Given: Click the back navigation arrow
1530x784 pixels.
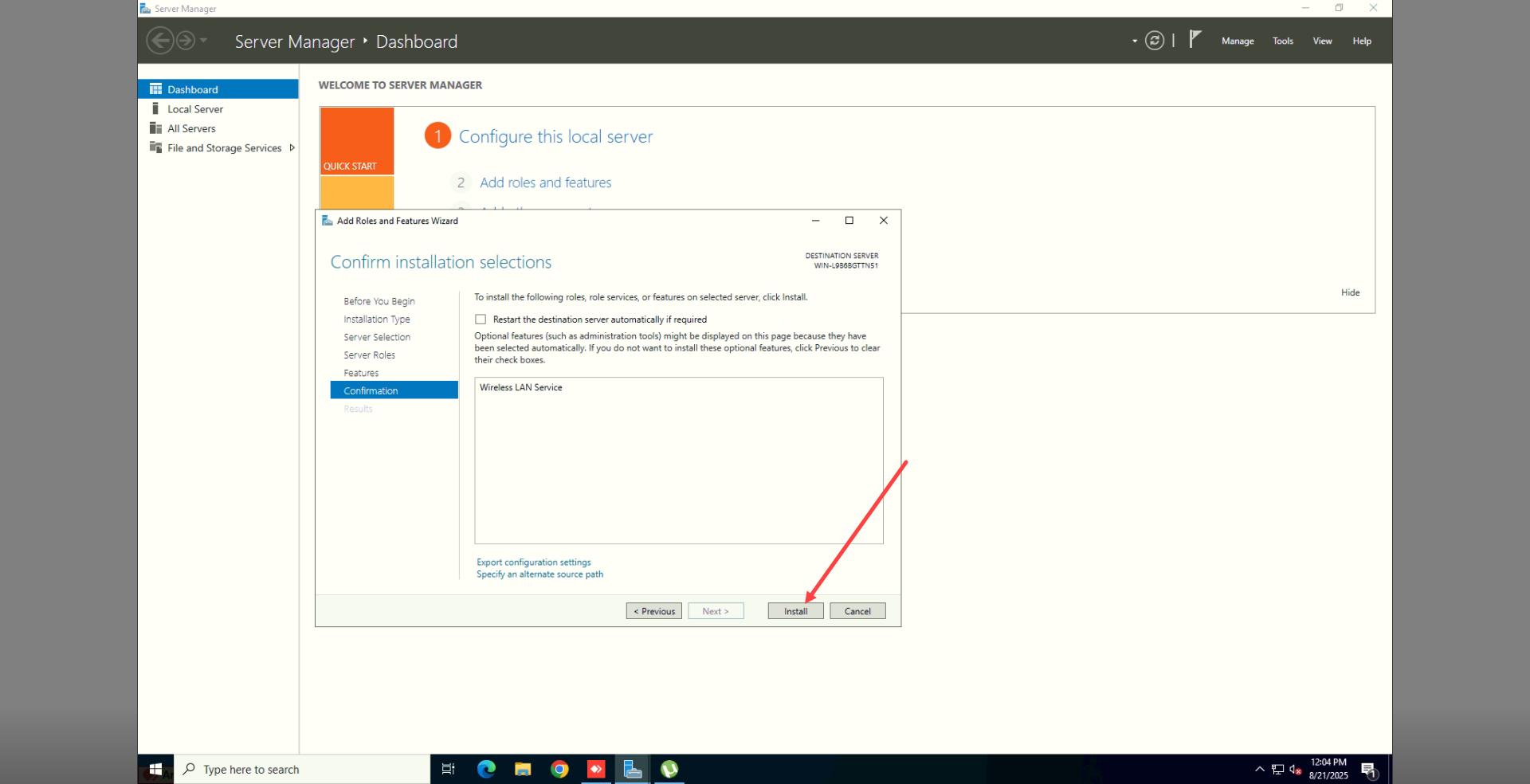Looking at the screenshot, I should coord(160,41).
